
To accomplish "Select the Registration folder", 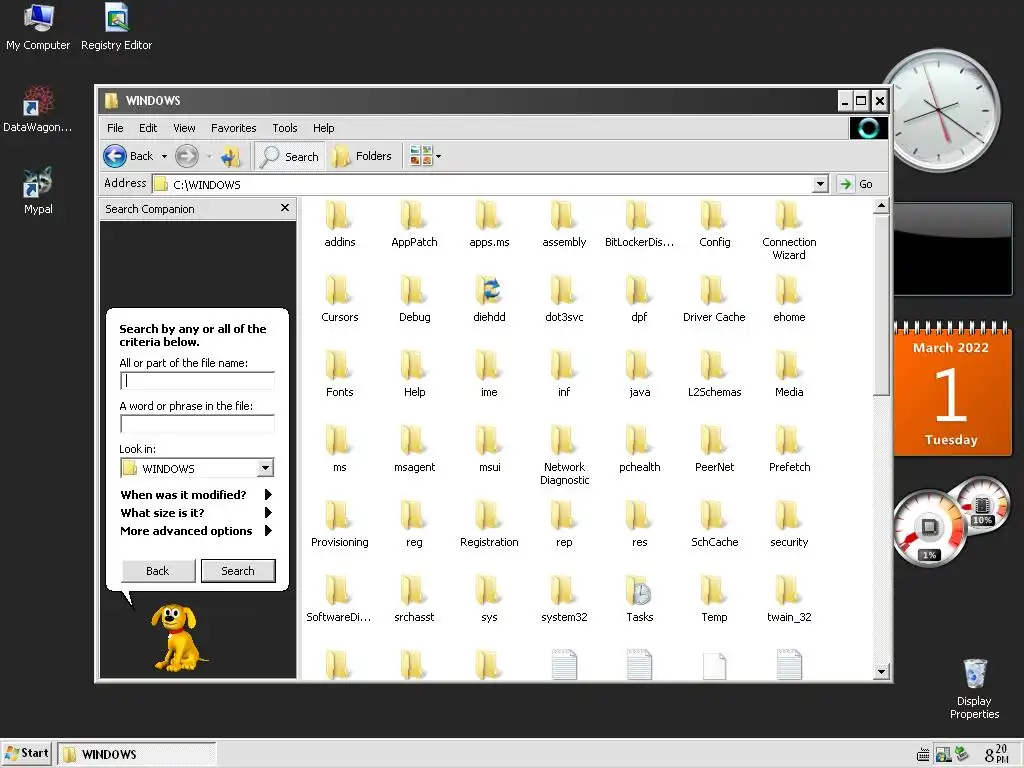I will [488, 524].
